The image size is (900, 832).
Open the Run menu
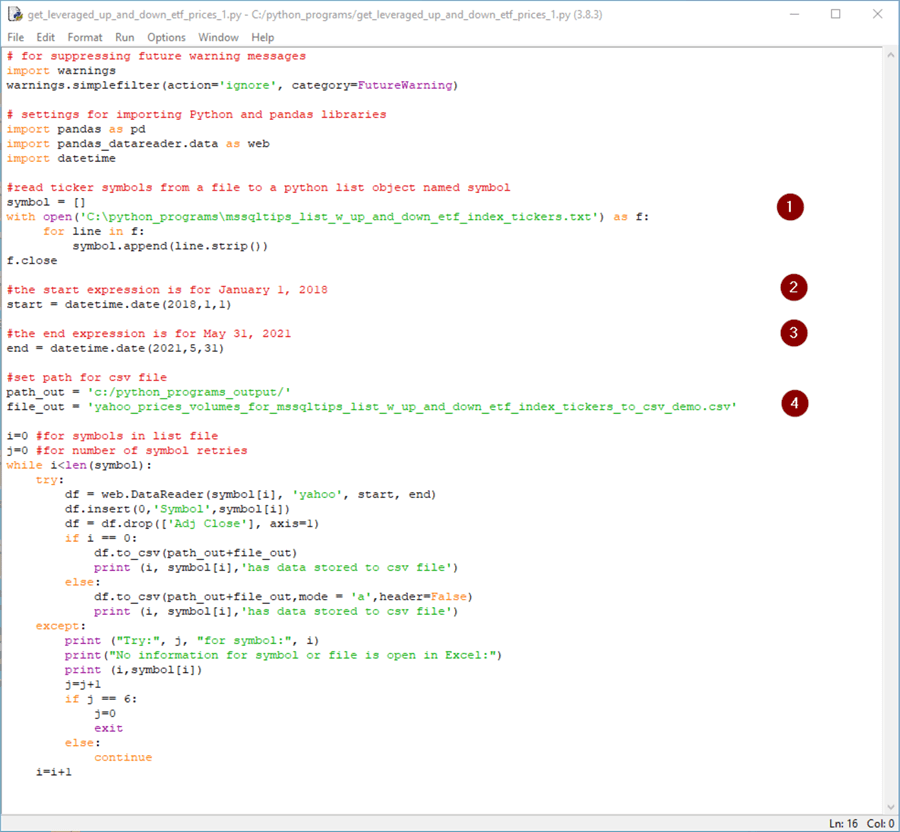point(124,37)
